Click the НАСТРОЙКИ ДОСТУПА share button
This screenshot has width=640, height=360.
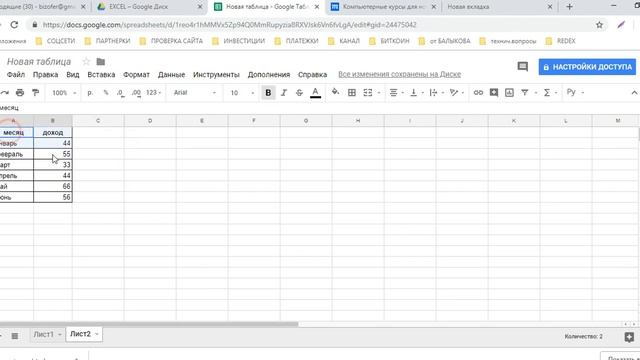(x=587, y=67)
